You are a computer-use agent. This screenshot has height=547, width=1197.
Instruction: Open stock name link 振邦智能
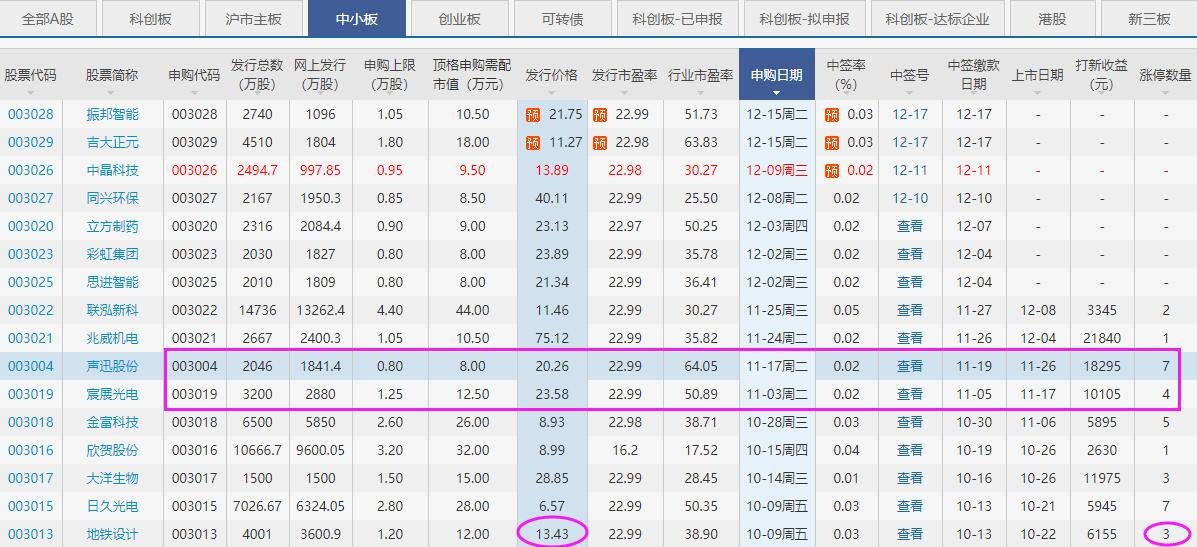coord(112,114)
